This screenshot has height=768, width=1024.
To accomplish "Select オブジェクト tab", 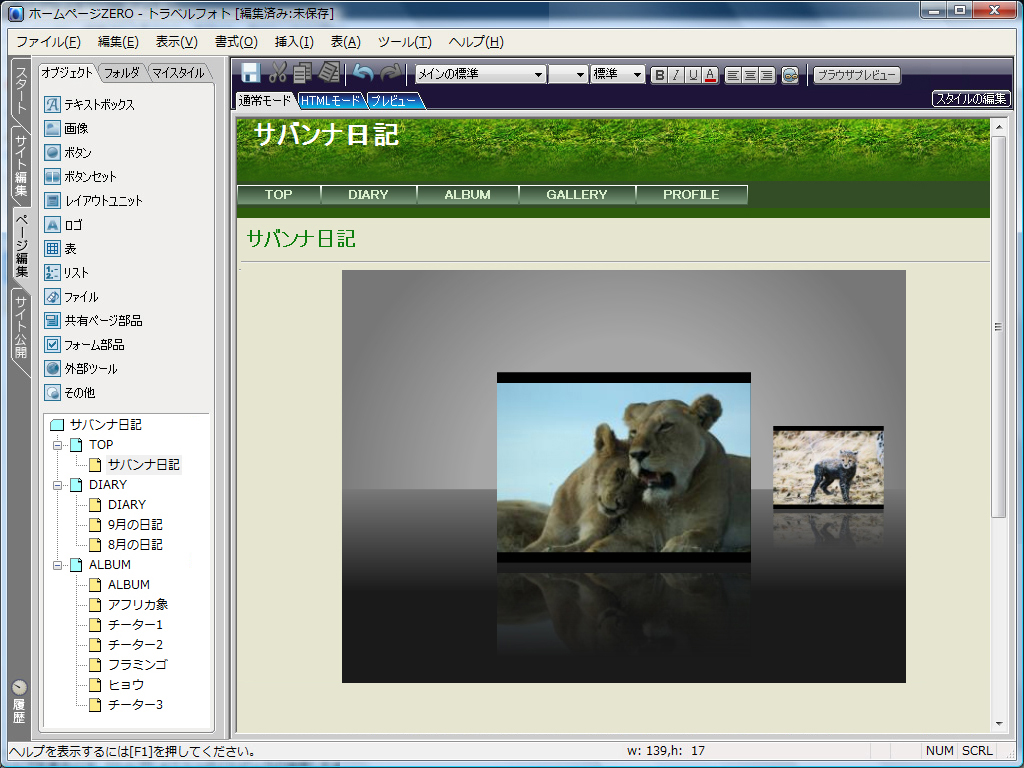I will coord(67,72).
